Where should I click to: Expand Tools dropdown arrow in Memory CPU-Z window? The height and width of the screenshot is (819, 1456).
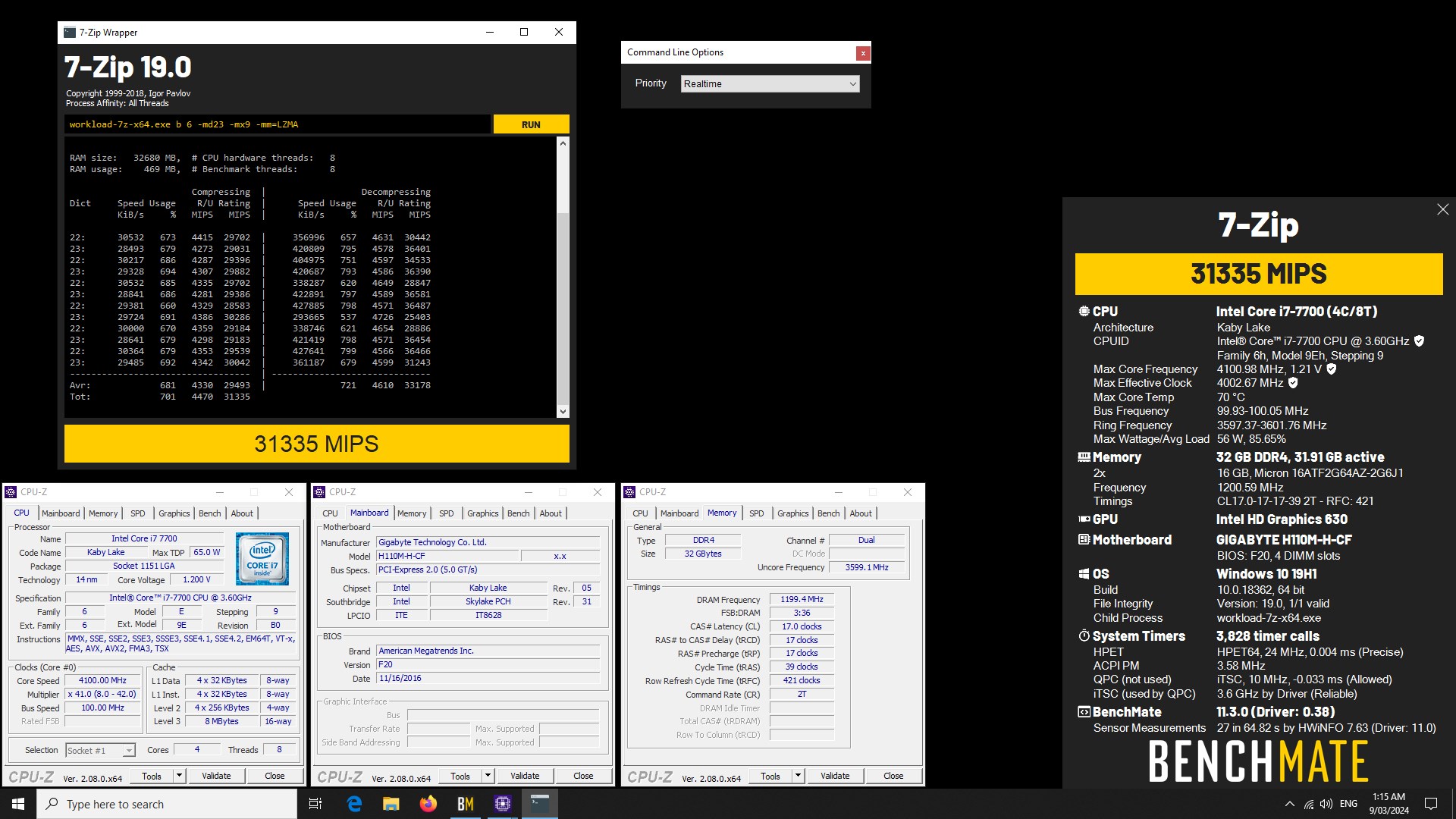coord(798,776)
